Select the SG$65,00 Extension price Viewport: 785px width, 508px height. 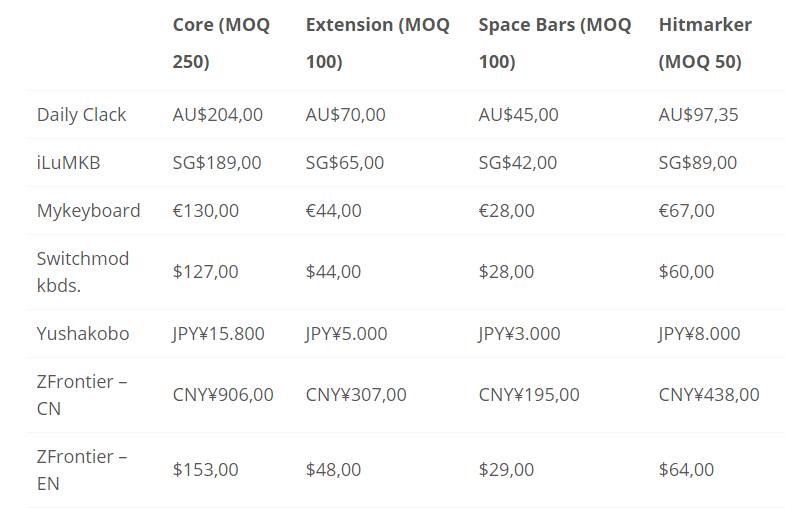point(344,163)
